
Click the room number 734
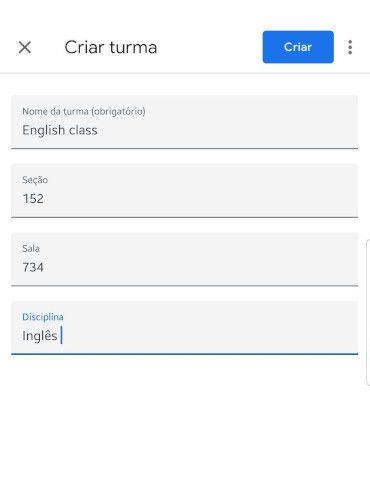click(x=33, y=267)
